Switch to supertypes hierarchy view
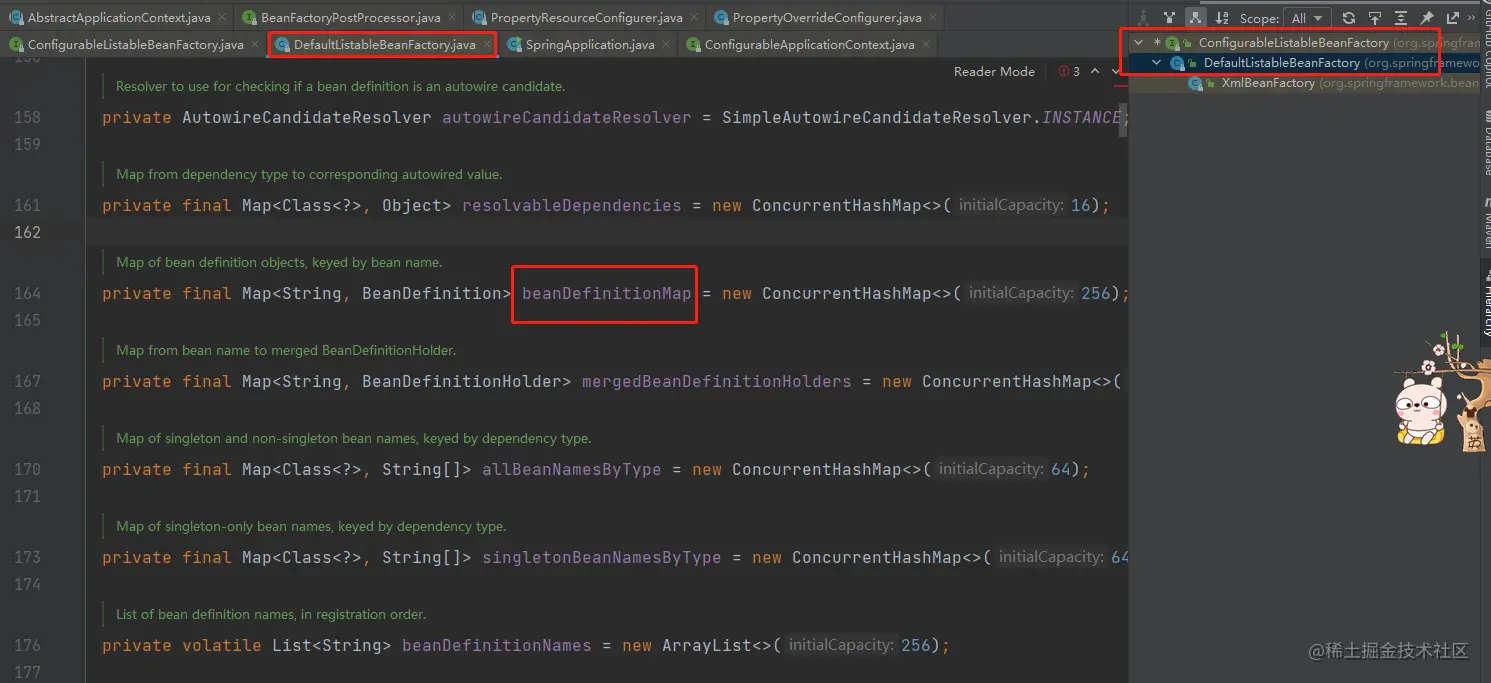1491x683 pixels. (x=1169, y=18)
